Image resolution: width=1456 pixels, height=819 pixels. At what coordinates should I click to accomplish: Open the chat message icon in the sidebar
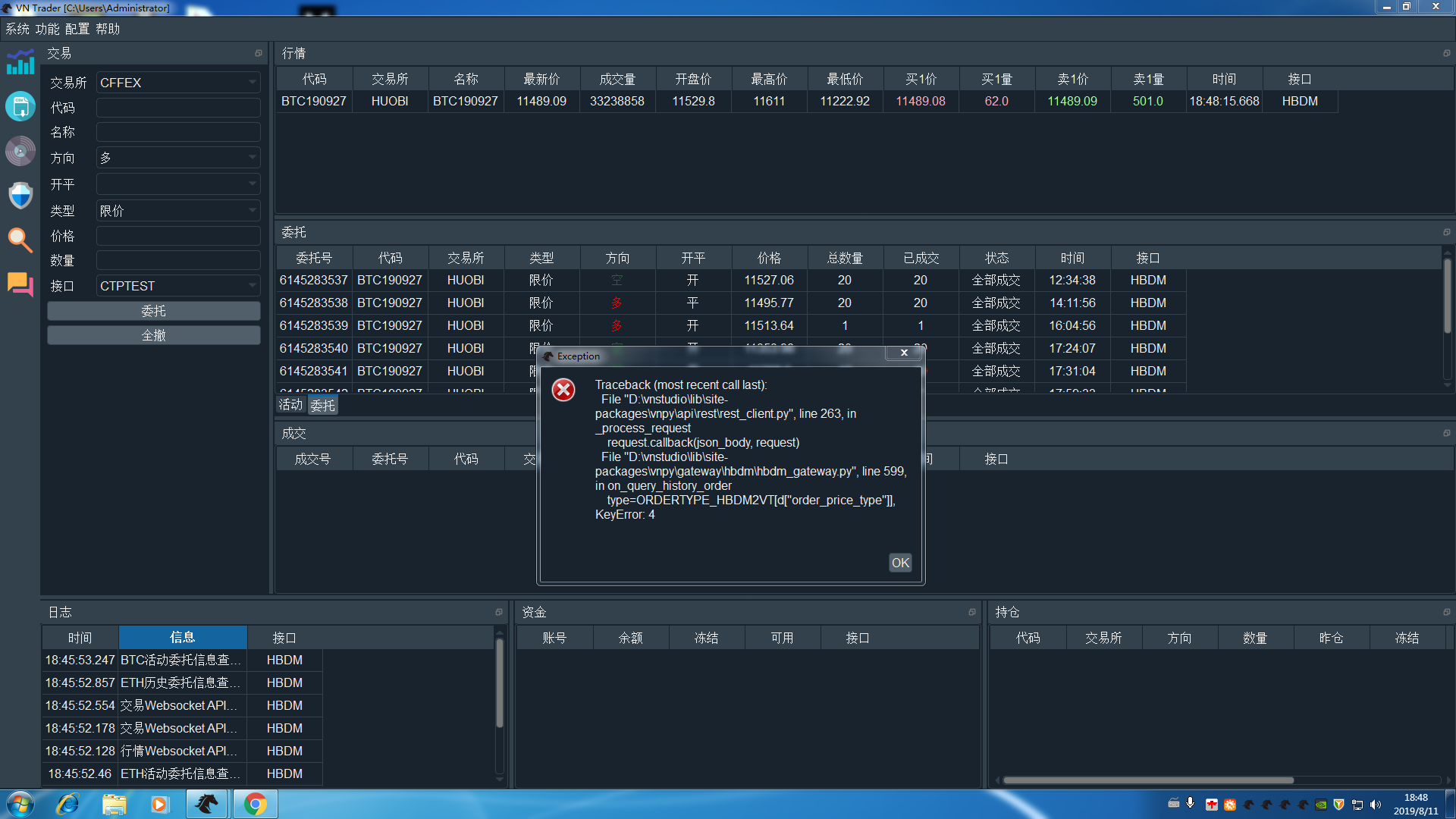(20, 284)
